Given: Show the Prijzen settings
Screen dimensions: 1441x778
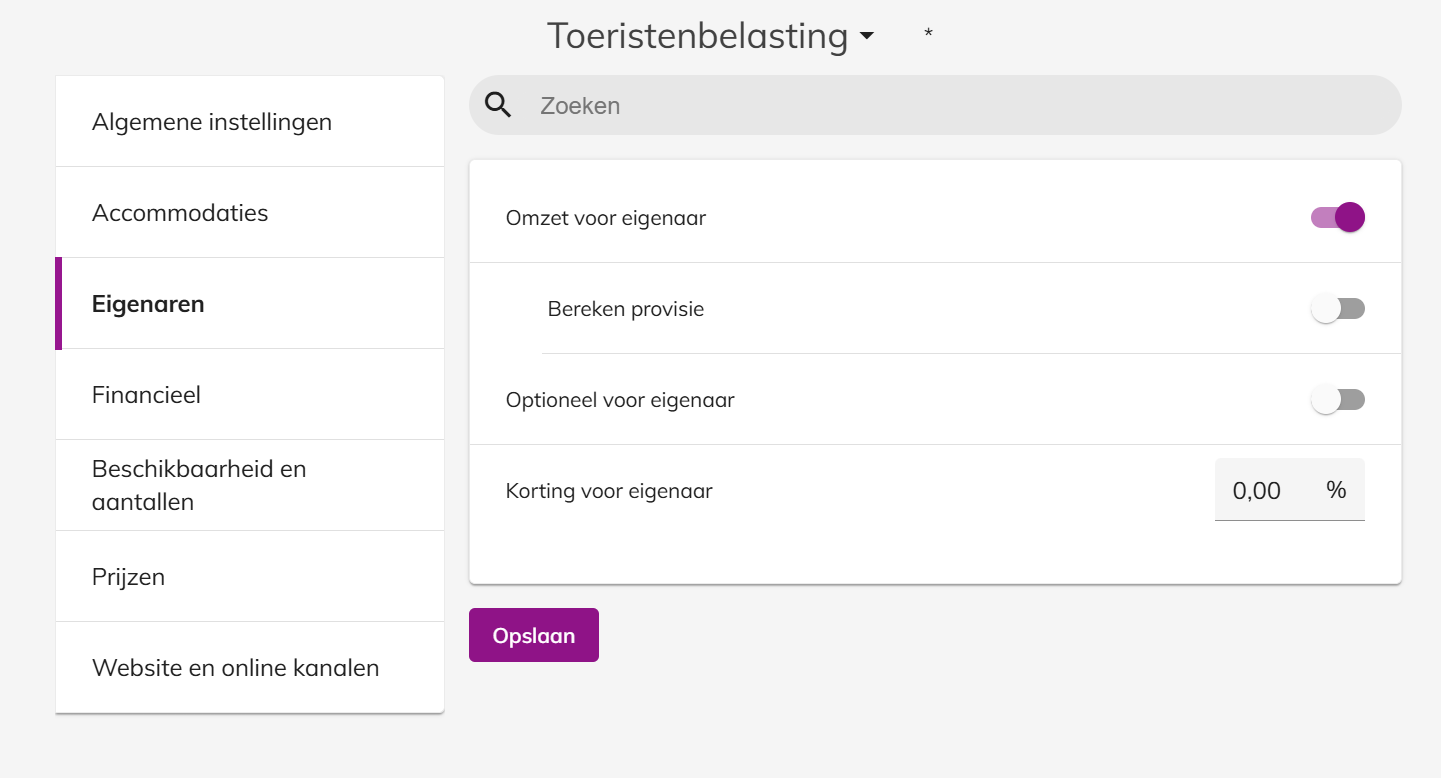Looking at the screenshot, I should [x=128, y=577].
